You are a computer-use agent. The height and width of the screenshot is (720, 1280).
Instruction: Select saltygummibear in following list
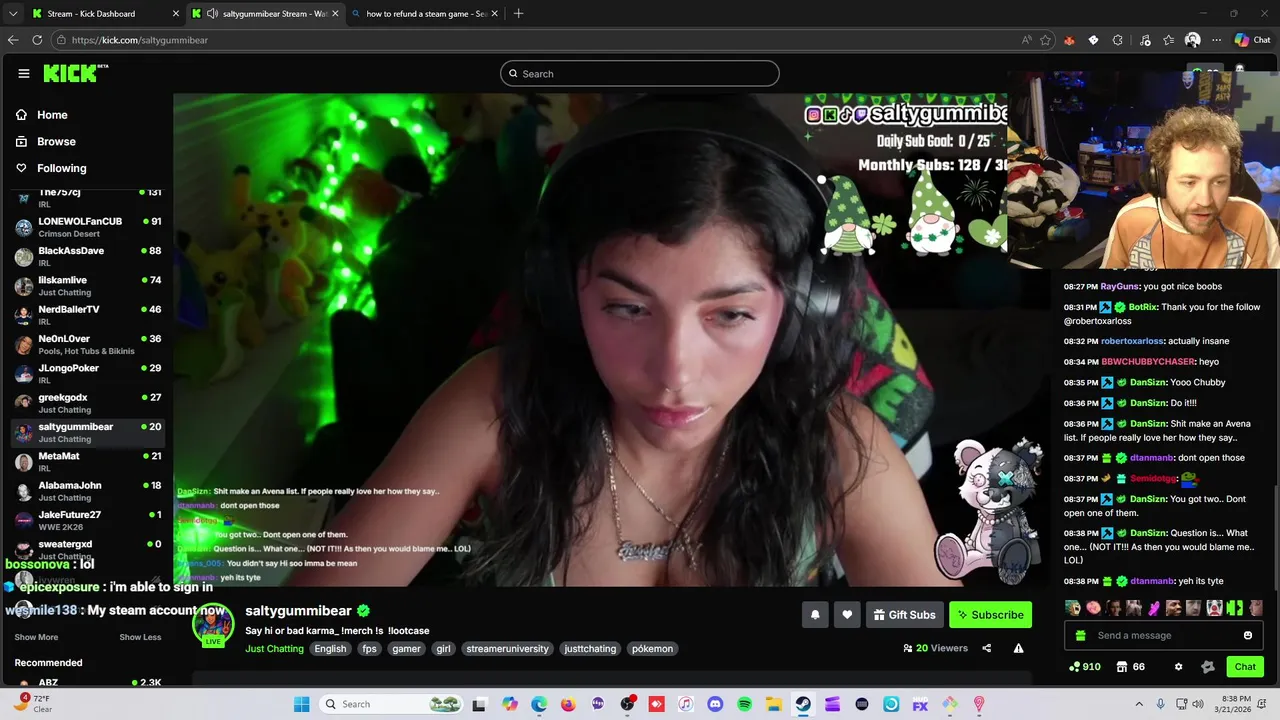pos(88,432)
